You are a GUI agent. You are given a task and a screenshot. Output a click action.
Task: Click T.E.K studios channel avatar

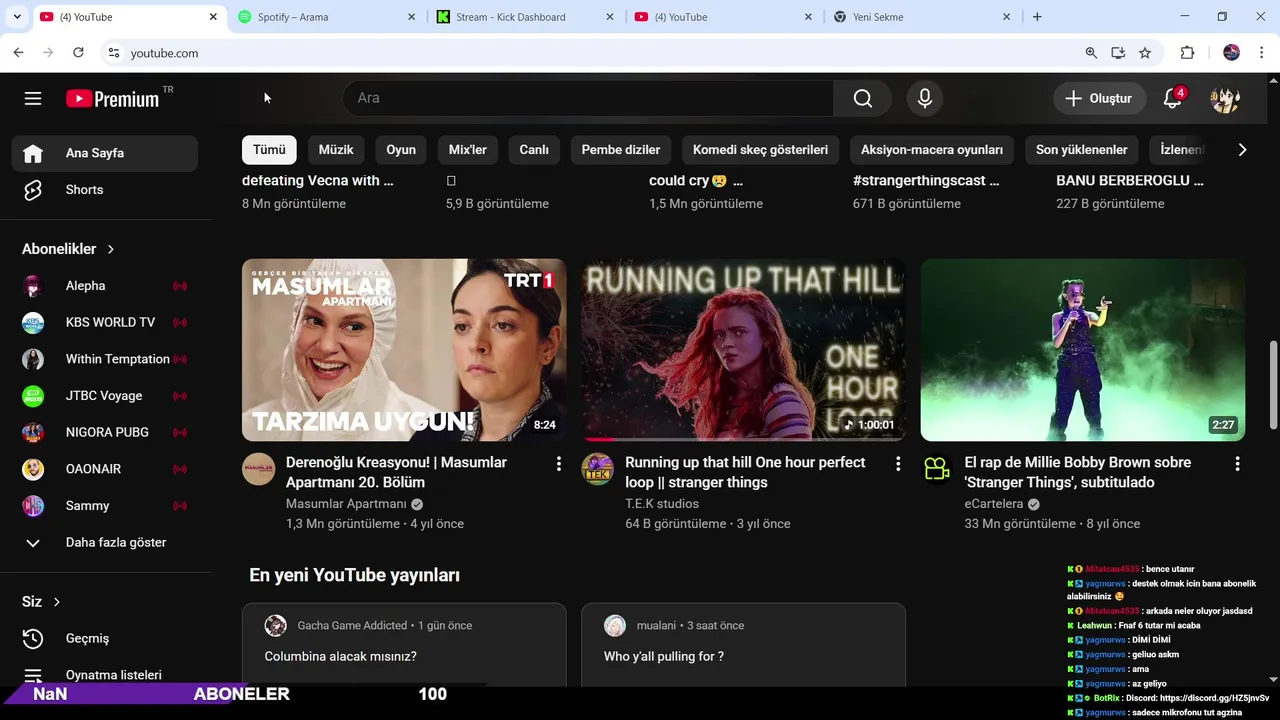coord(598,469)
